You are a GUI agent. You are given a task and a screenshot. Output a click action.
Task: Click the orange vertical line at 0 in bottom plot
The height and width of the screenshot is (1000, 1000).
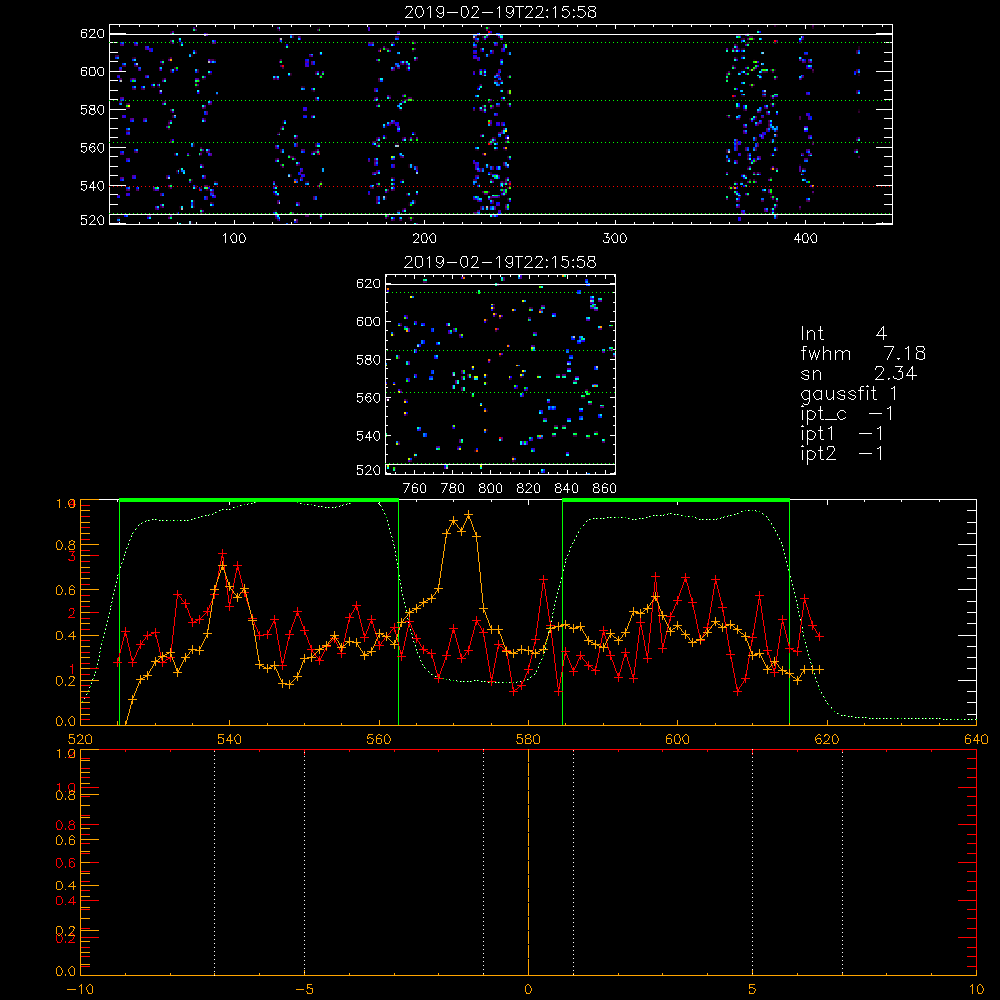[x=528, y=862]
